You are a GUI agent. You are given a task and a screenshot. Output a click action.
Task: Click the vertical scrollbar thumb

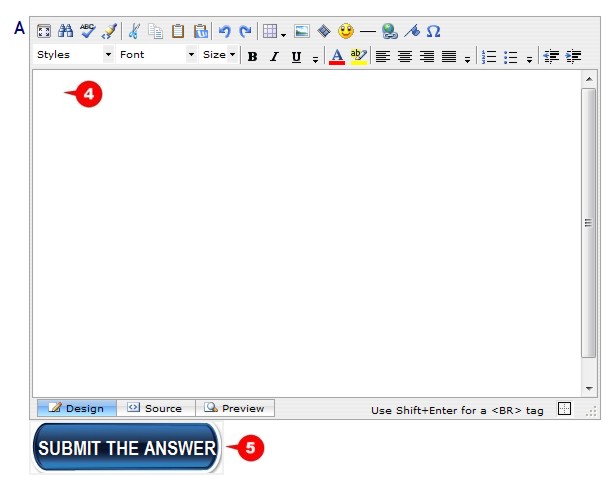(589, 223)
